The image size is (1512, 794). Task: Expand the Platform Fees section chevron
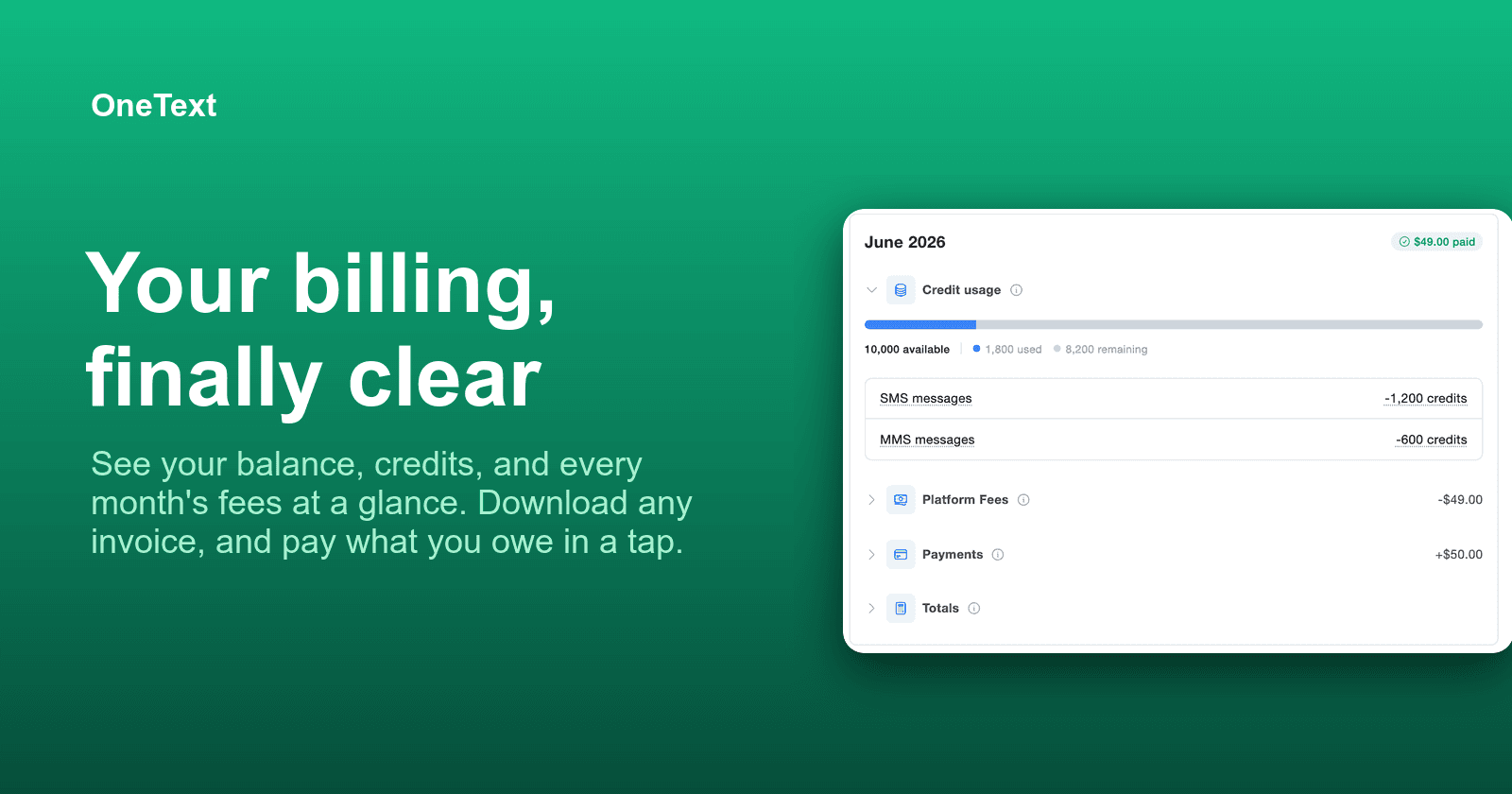coord(872,500)
